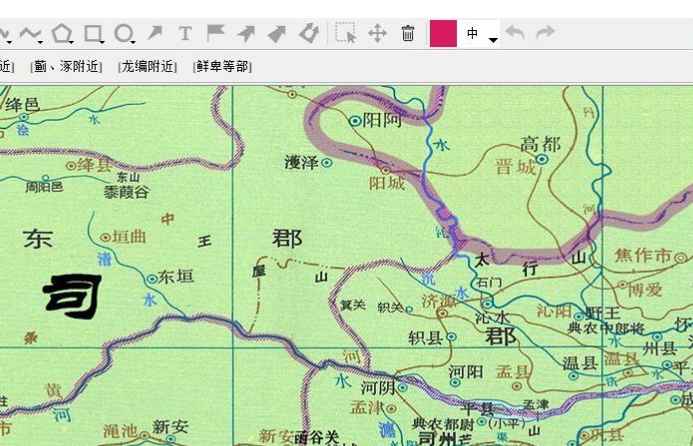Jump to the 蓟、涿附近 bookmark
Image resolution: width=693 pixels, height=446 pixels.
[x=67, y=67]
